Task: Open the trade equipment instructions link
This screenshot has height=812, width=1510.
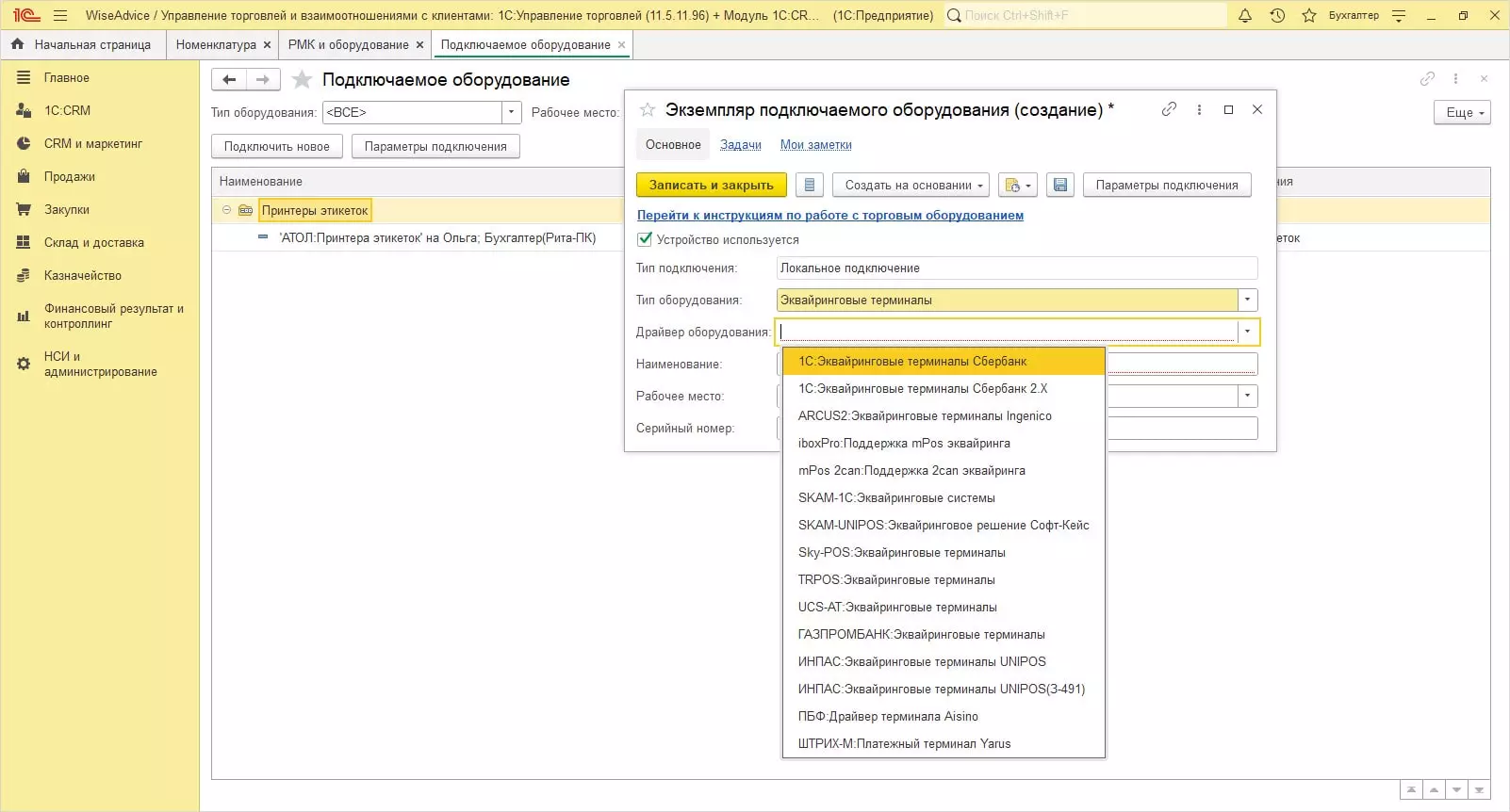Action: [829, 216]
